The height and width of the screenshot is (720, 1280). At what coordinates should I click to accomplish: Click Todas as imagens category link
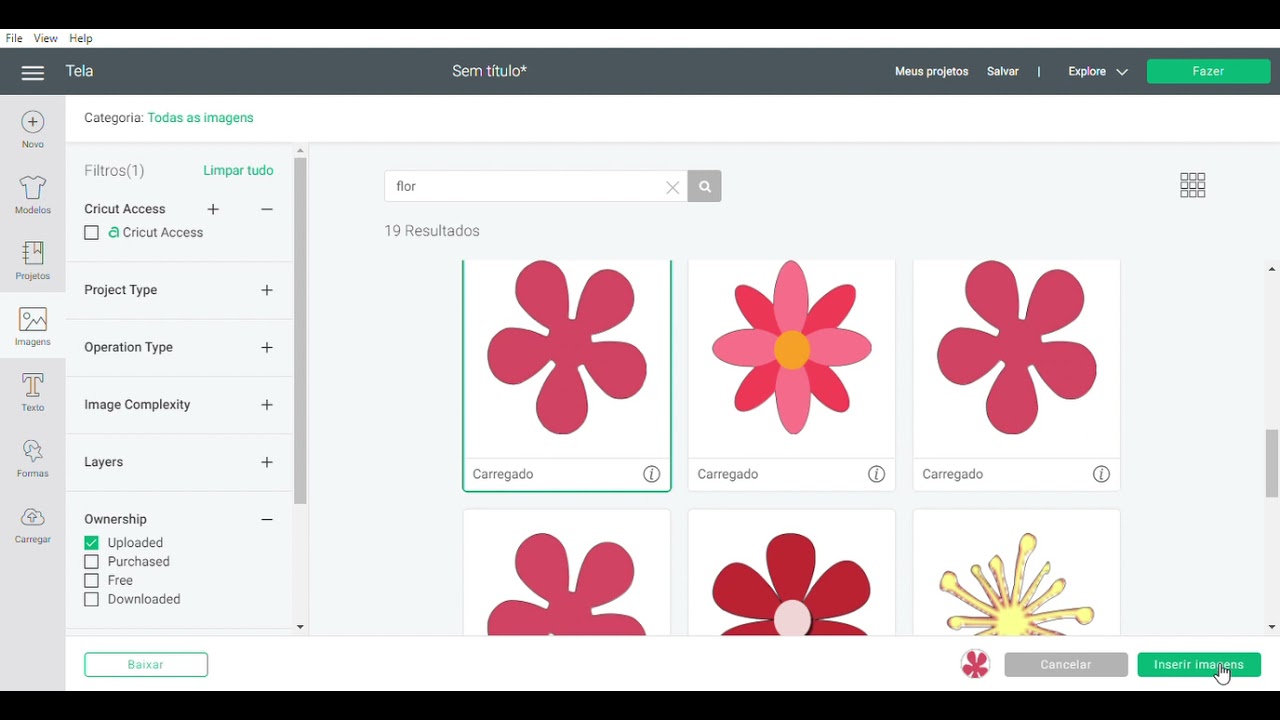point(200,118)
